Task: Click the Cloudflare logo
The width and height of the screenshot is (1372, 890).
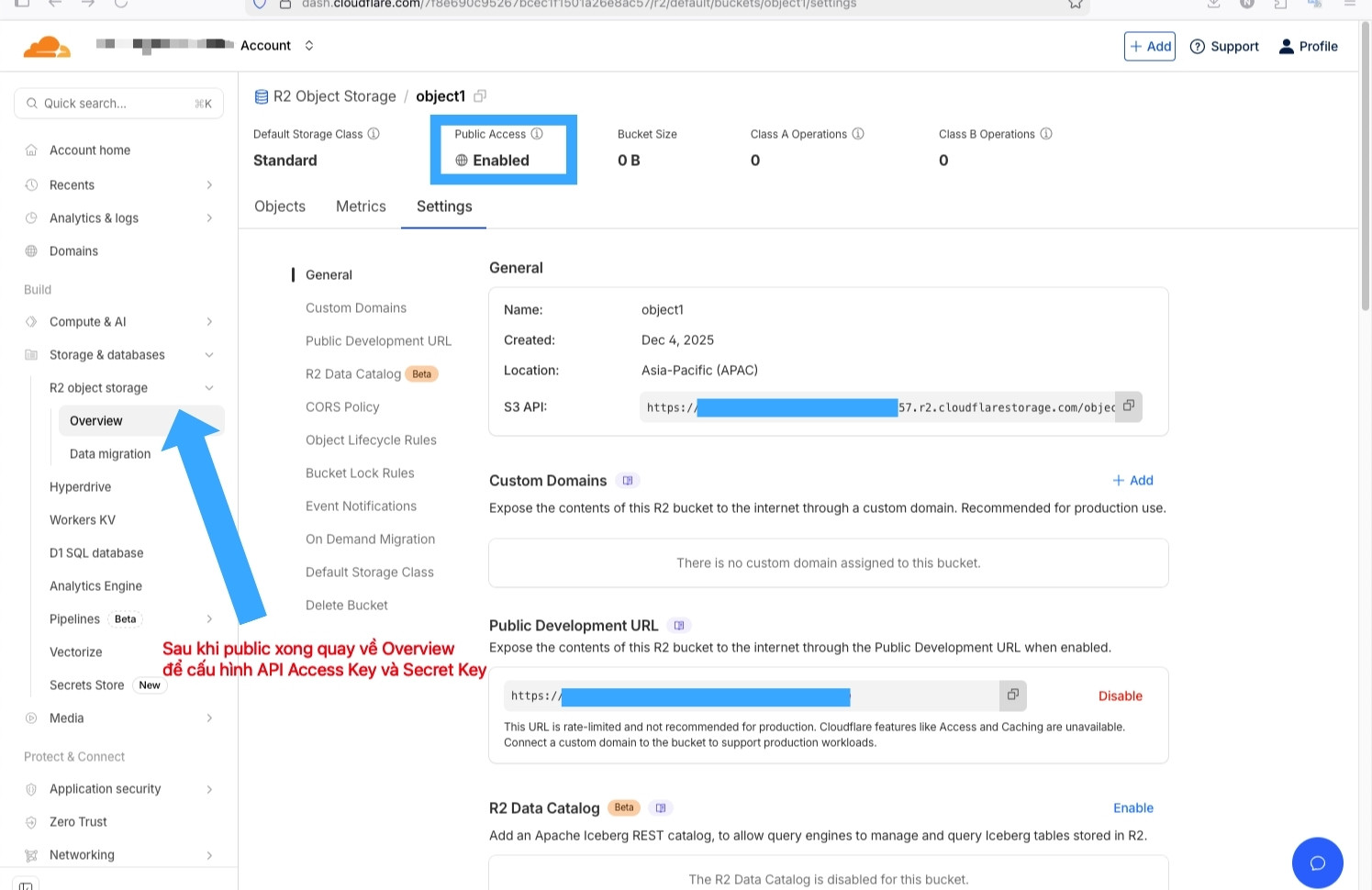Action: click(x=46, y=45)
